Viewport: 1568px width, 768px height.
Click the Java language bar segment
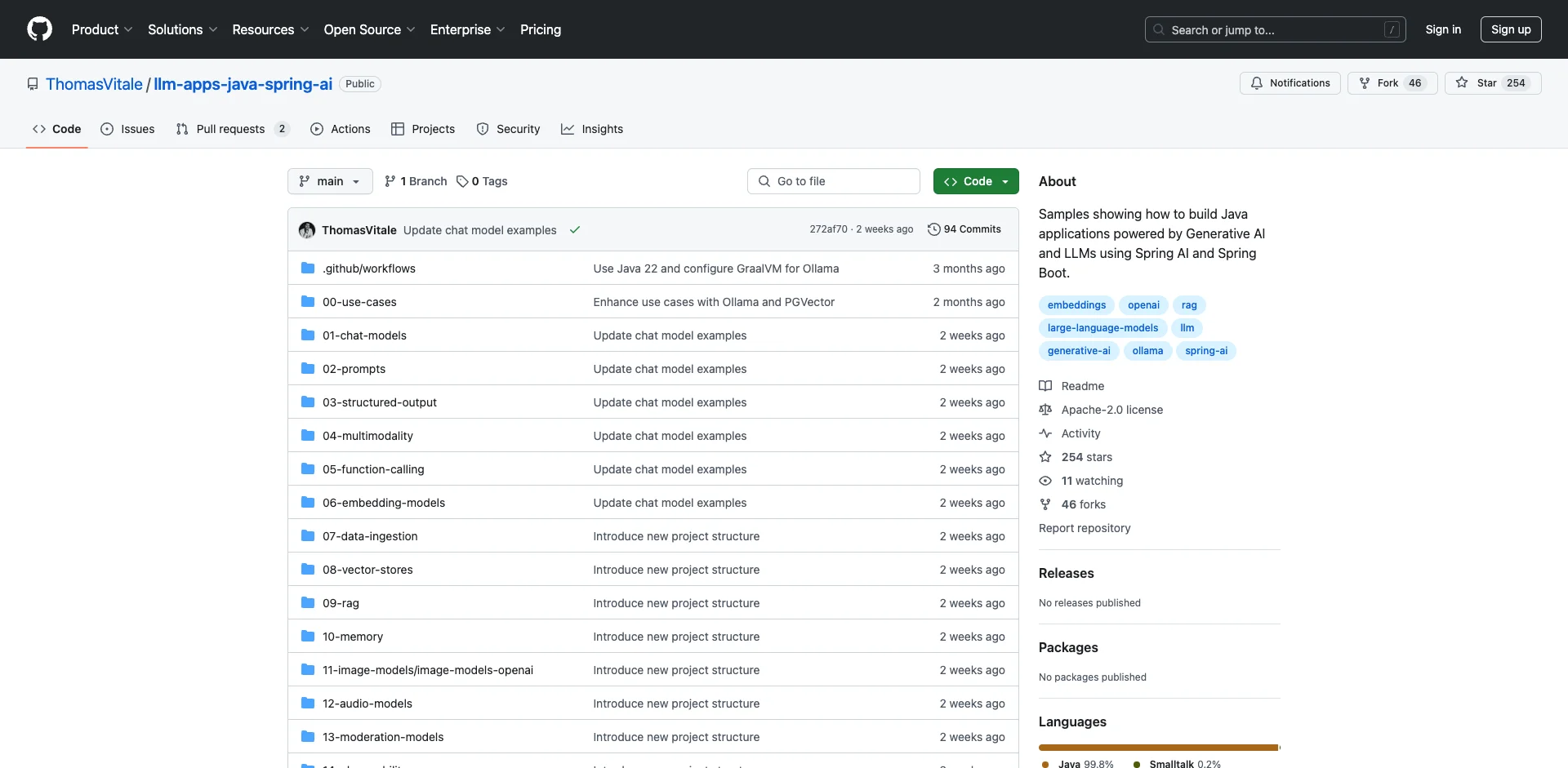pyautogui.click(x=1158, y=748)
